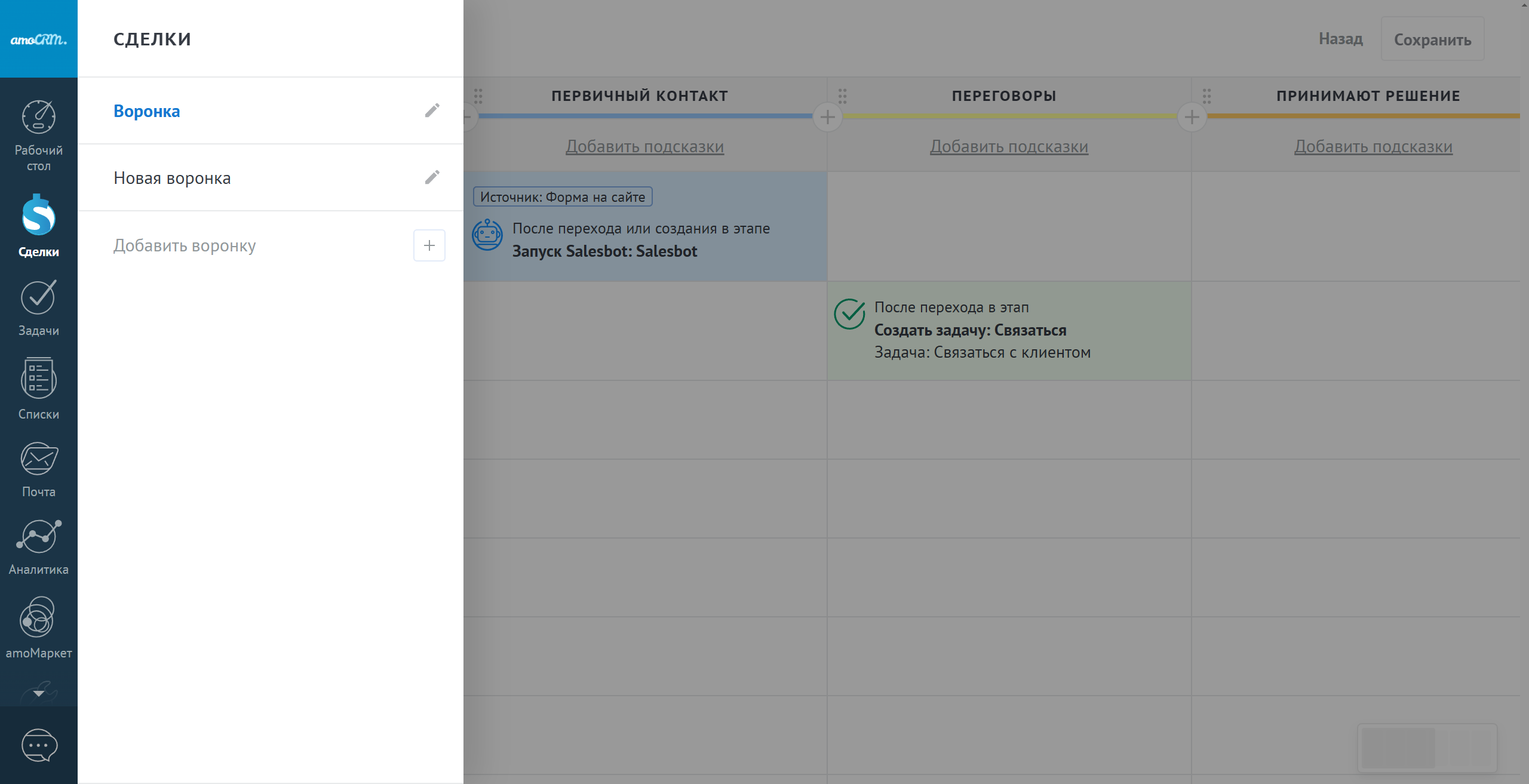Open the Почта mail icon
This screenshot has width=1529, height=784.
pyautogui.click(x=38, y=469)
